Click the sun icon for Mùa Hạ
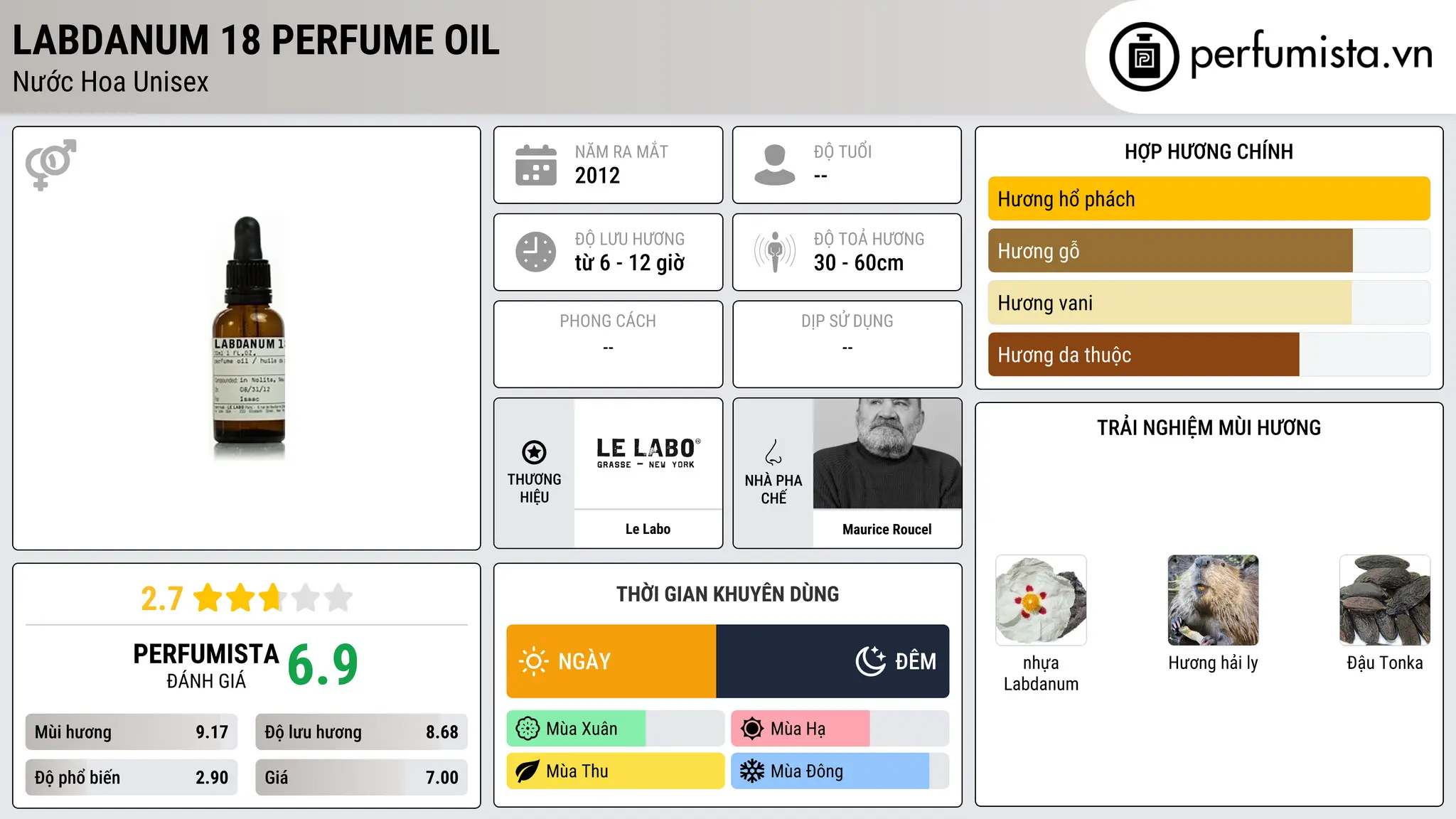 (x=752, y=729)
